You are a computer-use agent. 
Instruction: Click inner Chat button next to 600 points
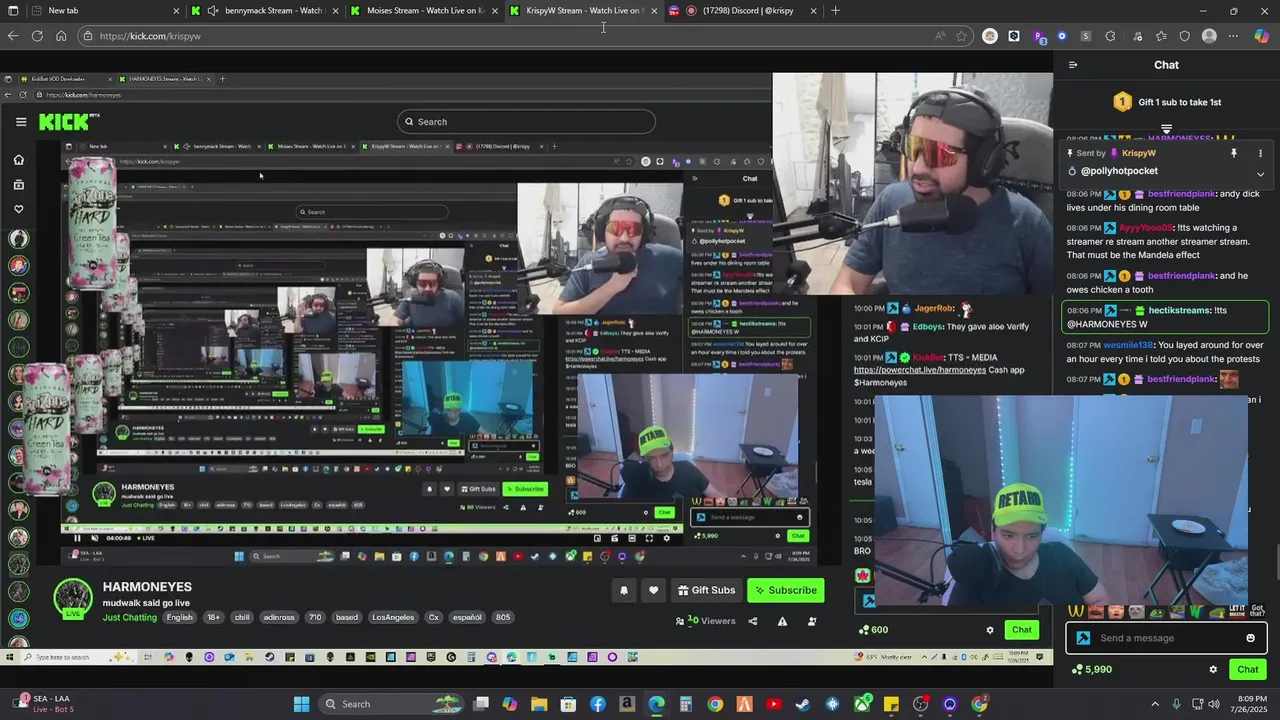pyautogui.click(x=1021, y=630)
